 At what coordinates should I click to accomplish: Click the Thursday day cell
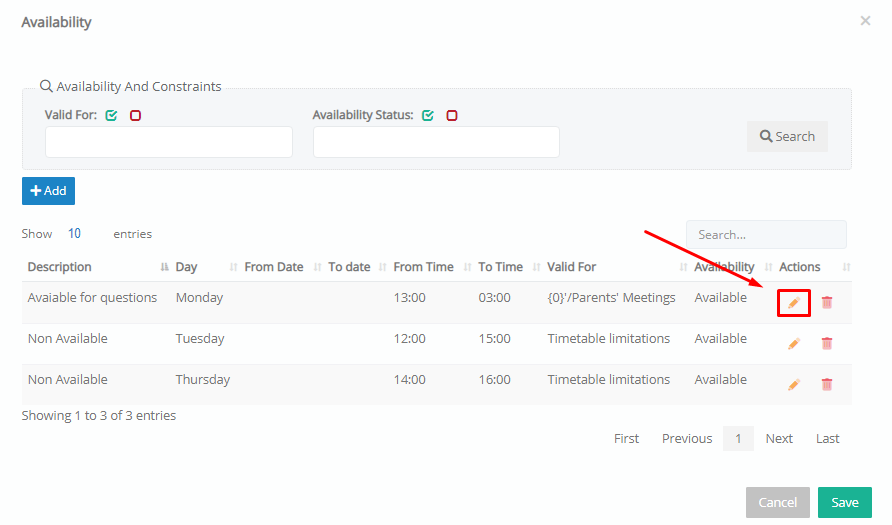click(x=203, y=379)
